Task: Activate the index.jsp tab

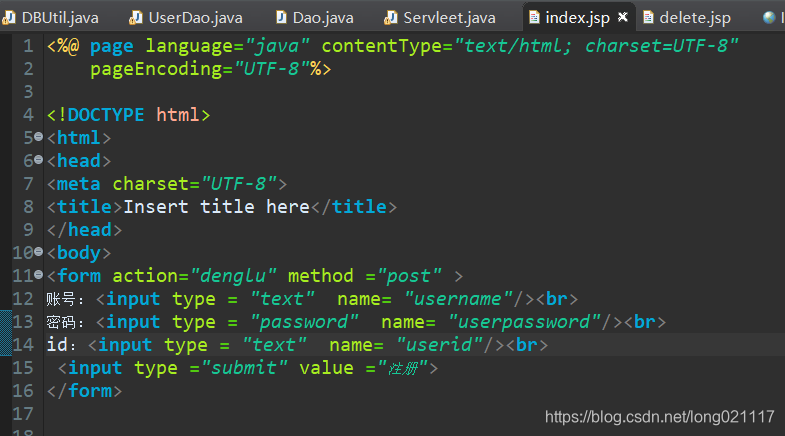Action: click(577, 18)
